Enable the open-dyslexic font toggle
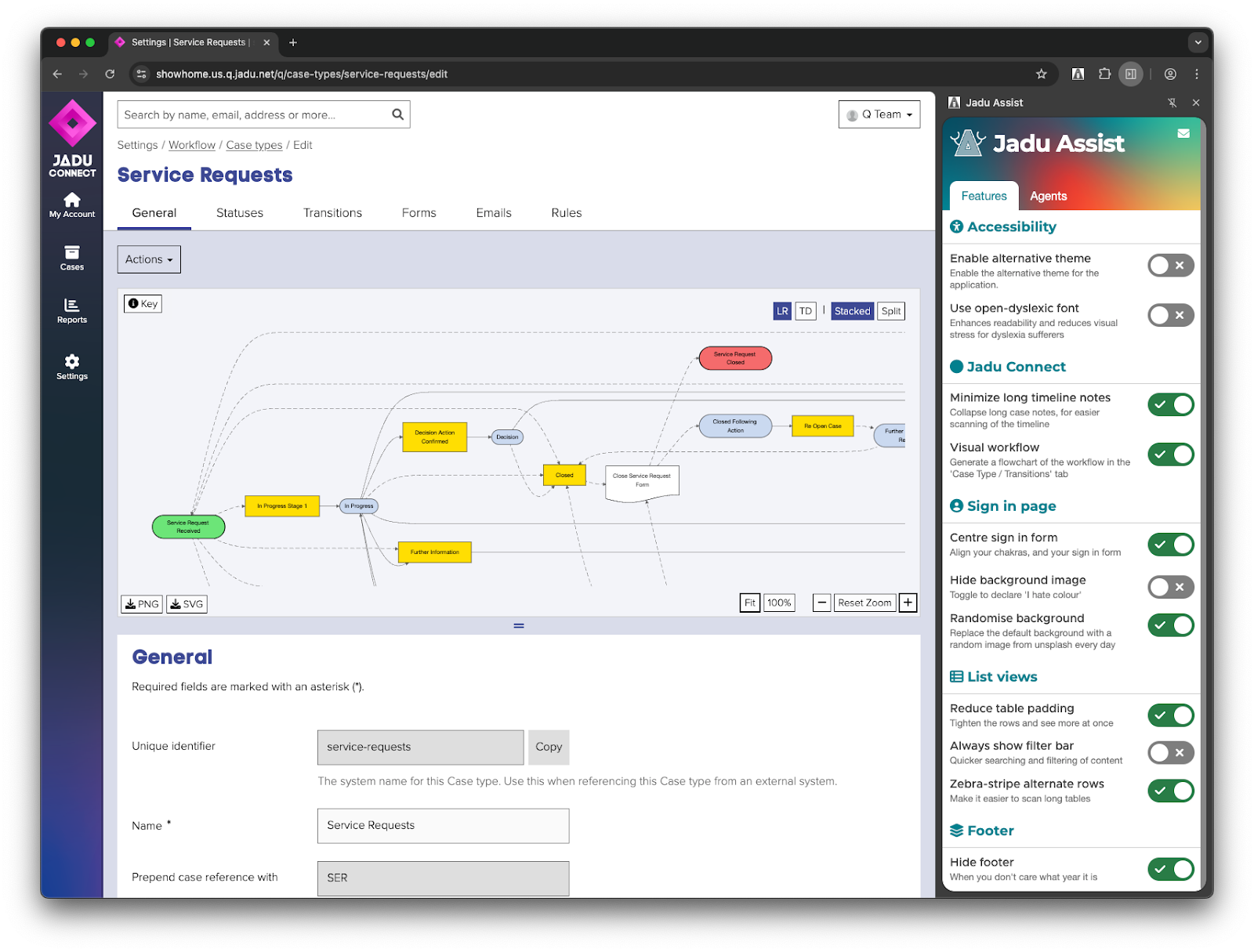 tap(1170, 315)
